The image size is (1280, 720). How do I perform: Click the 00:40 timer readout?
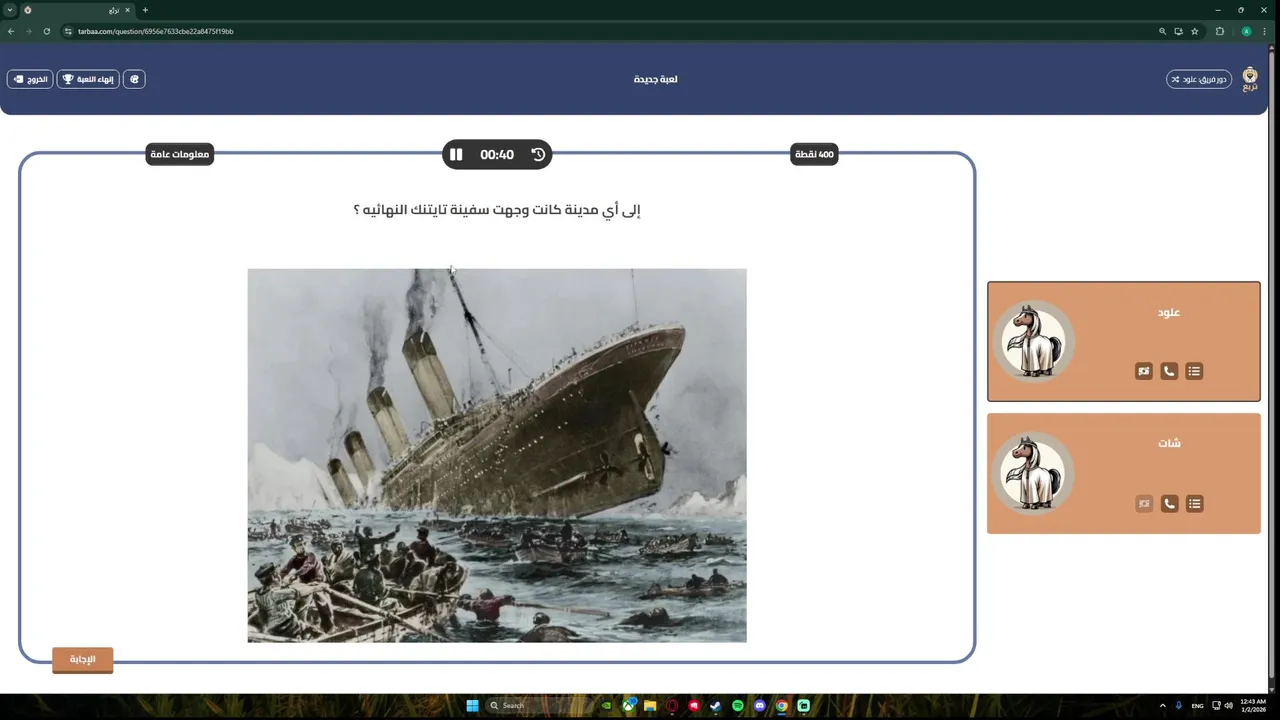click(x=497, y=155)
